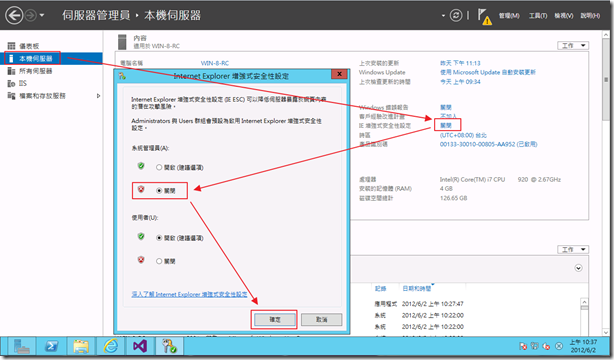The height and width of the screenshot is (360, 614).
Task: Open File Explorer from taskbar
Action: [81, 347]
